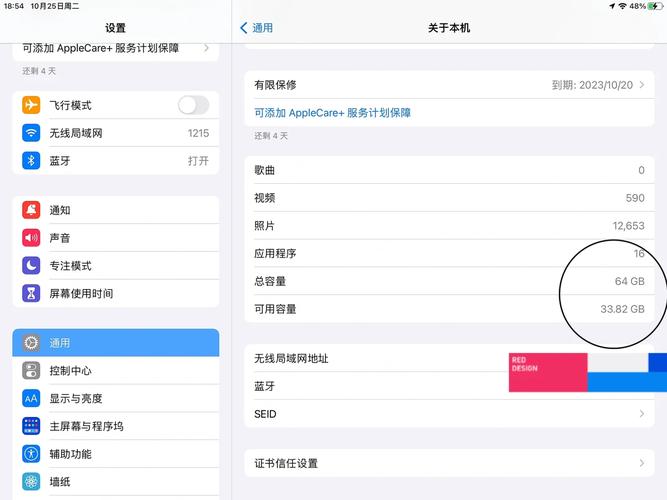This screenshot has height=500, width=667.
Task: Tap blue AppleCare+ link in About pane
Action: pyautogui.click(x=332, y=113)
